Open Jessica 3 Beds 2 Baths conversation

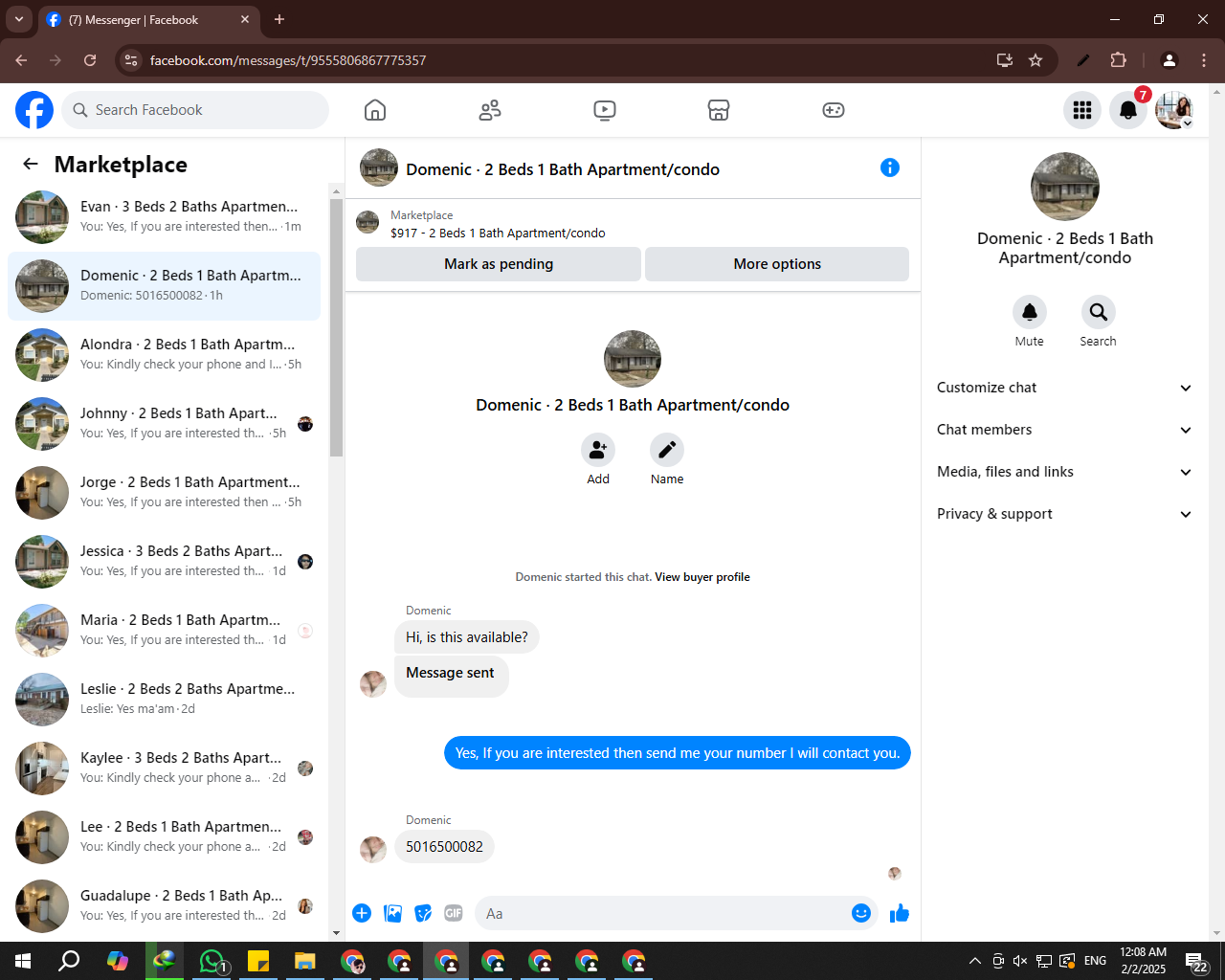coord(165,562)
